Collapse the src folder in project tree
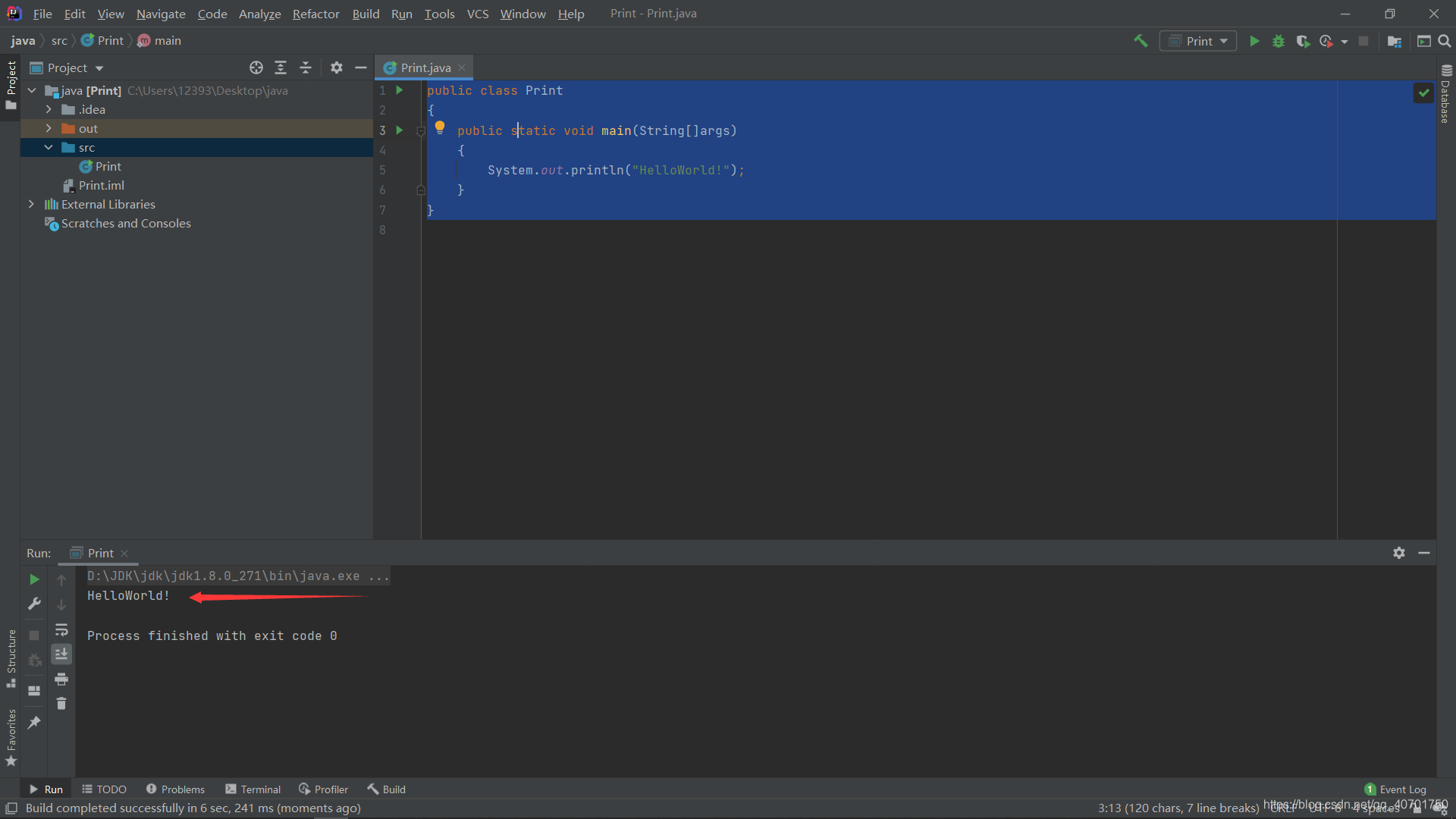This screenshot has width=1456, height=819. click(49, 147)
